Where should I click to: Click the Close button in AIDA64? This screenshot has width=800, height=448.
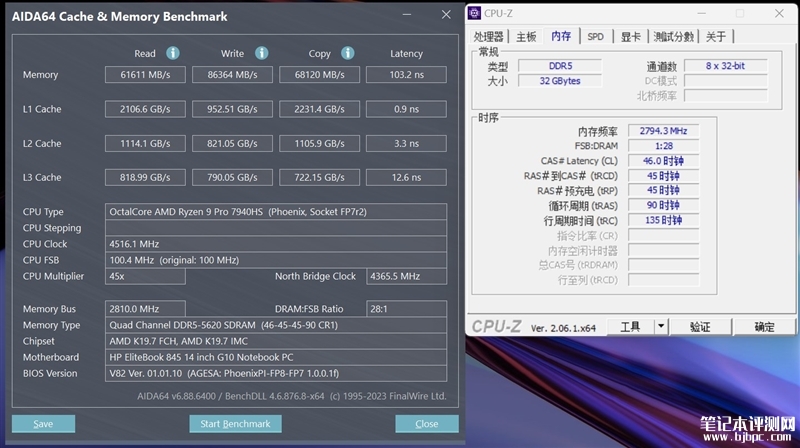click(x=427, y=424)
